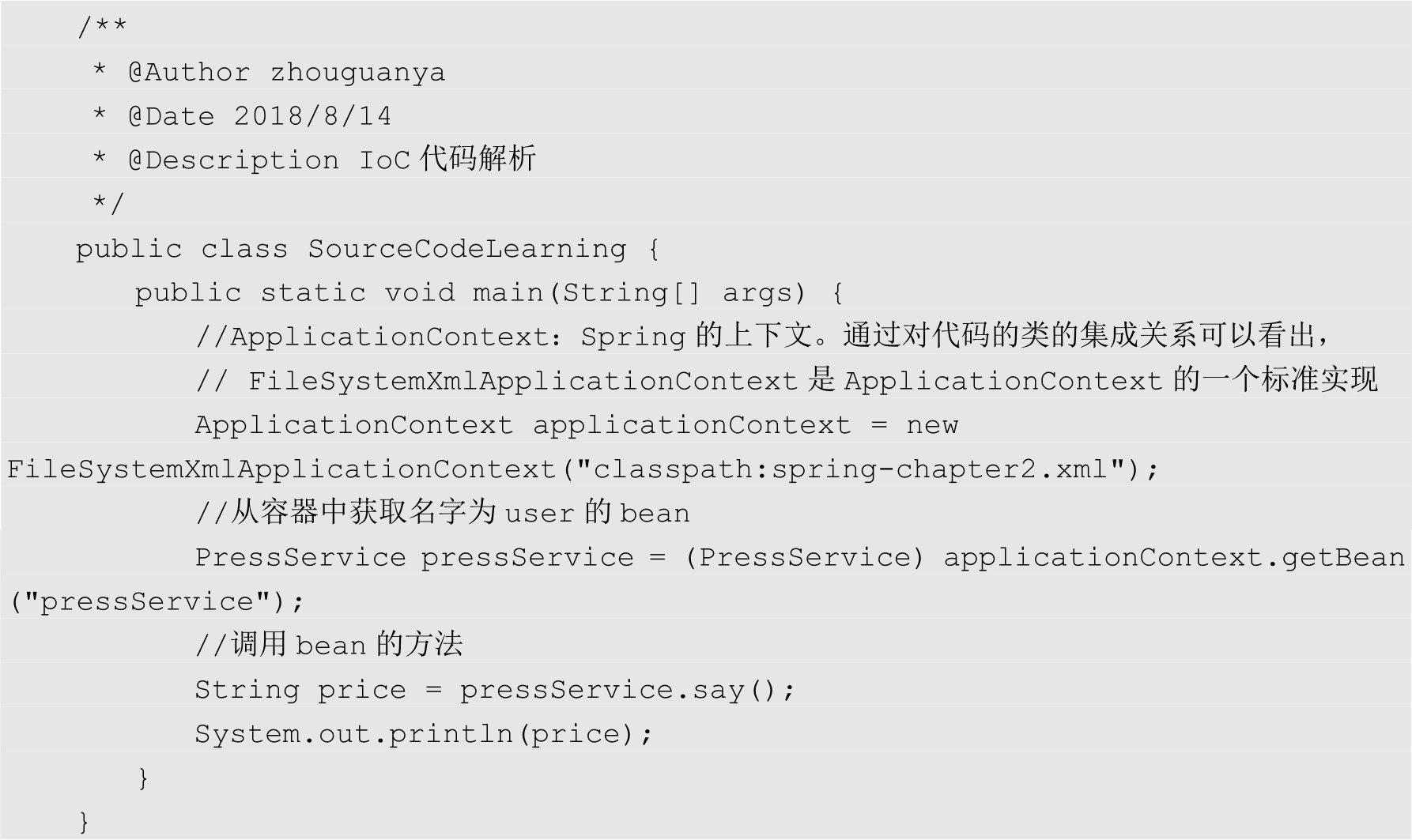Click the author name zhouguanya

click(357, 73)
